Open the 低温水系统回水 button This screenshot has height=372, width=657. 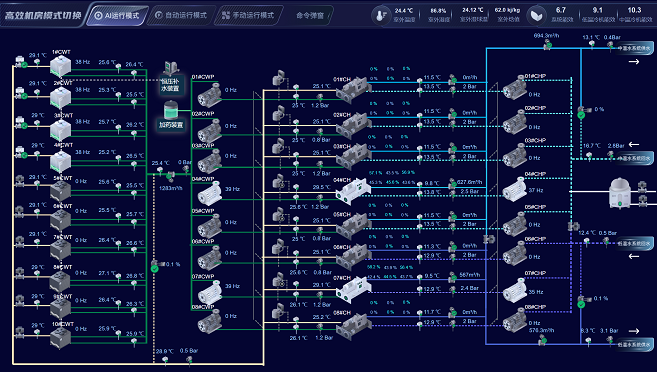(x=635, y=243)
